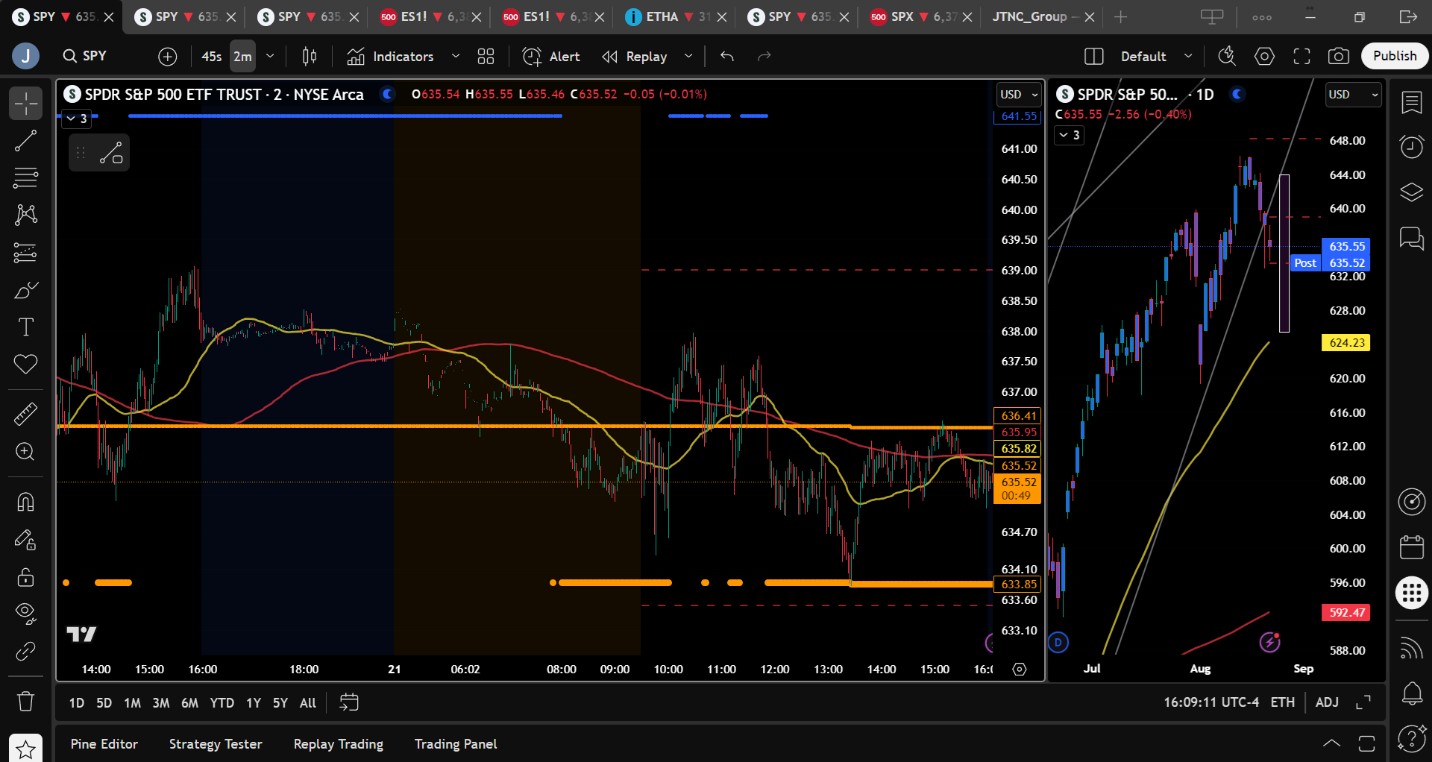Undo the last chart action
The image size is (1432, 762).
click(x=727, y=57)
